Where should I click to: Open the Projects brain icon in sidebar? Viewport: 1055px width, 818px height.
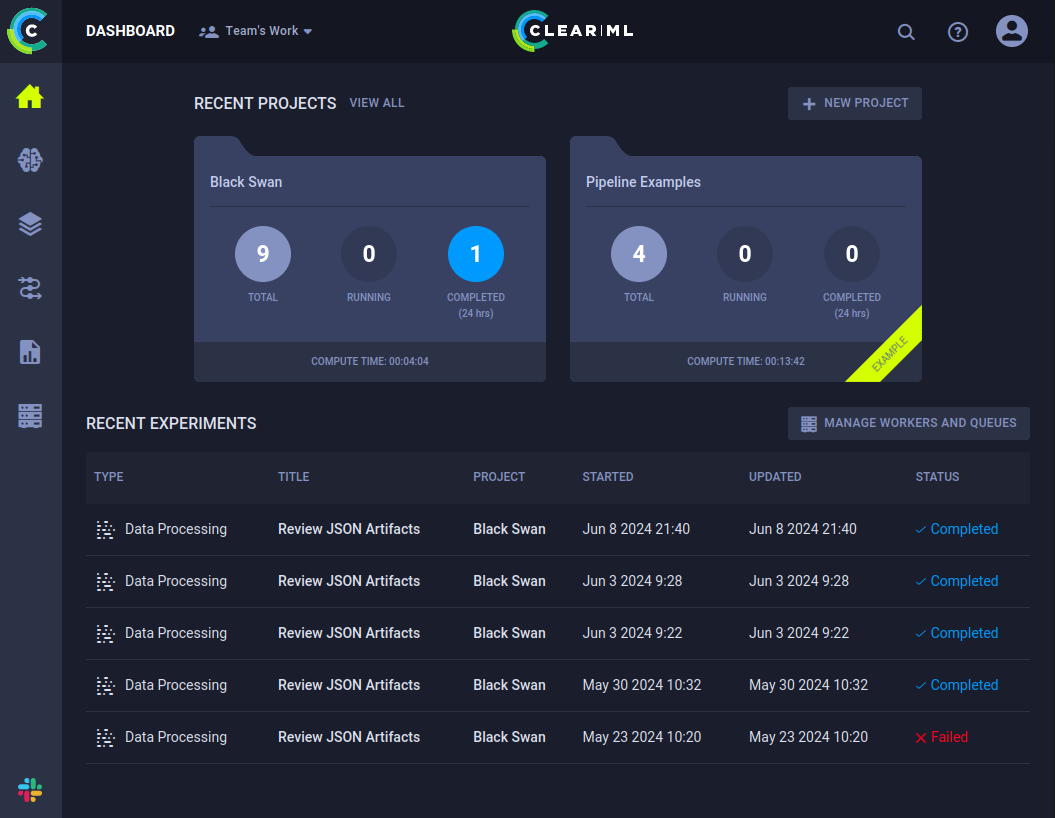tap(30, 160)
